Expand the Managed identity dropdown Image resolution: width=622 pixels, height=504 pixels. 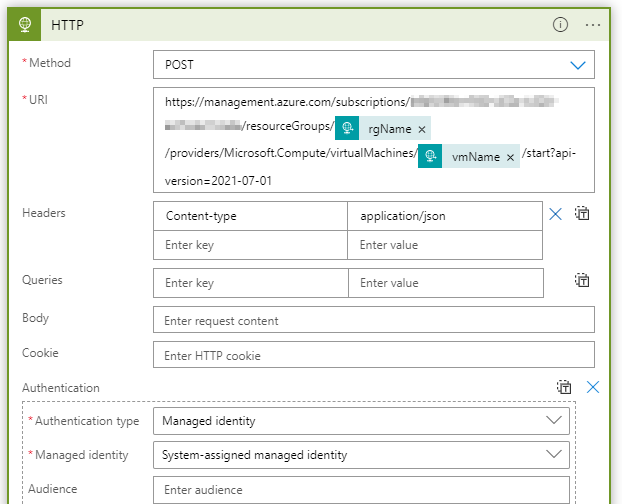(361, 455)
